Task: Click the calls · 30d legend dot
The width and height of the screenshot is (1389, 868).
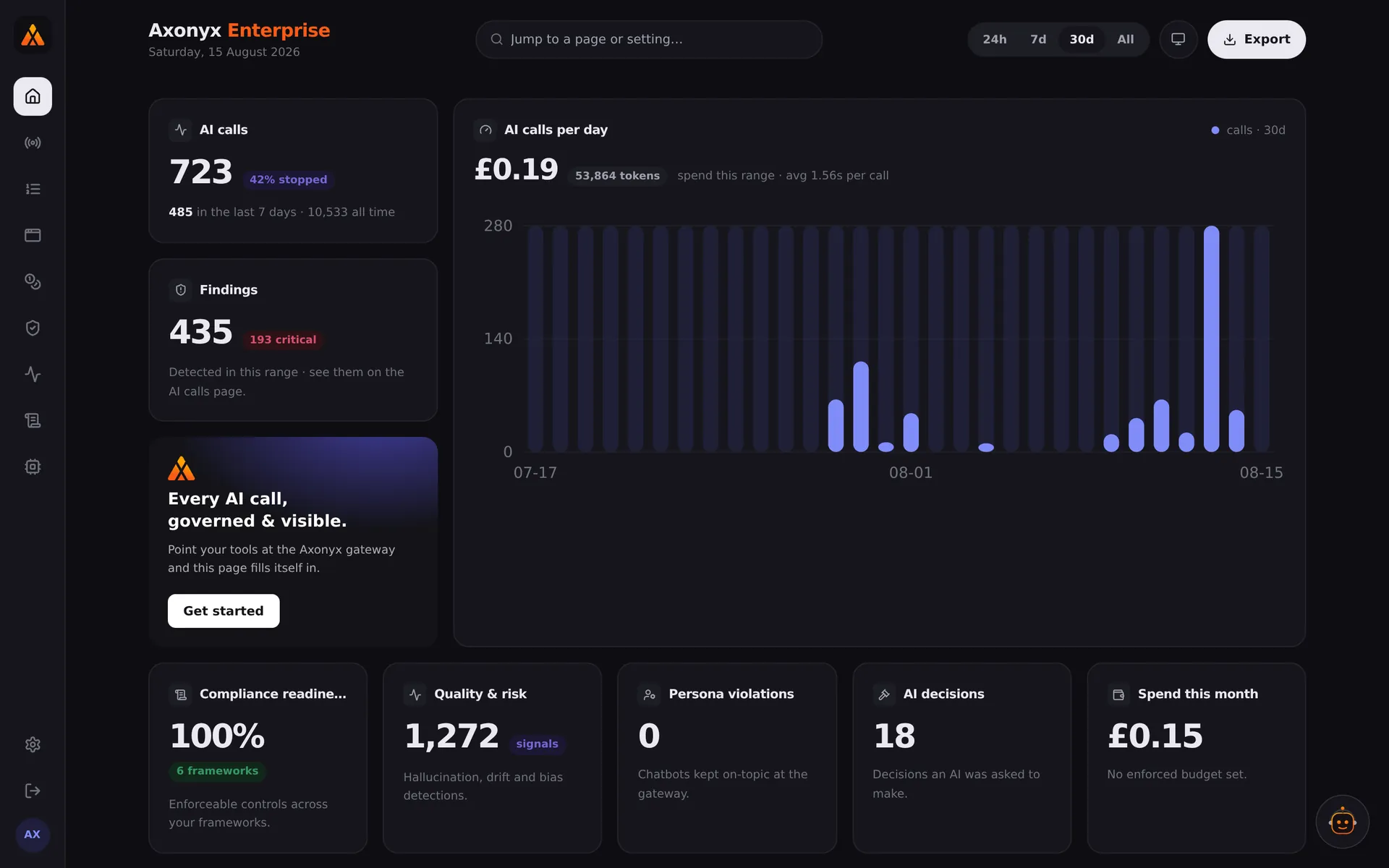Action: pyautogui.click(x=1215, y=130)
